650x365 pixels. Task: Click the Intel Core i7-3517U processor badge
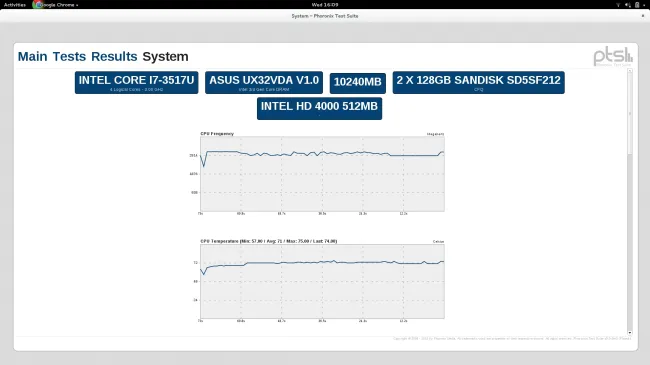tap(136, 83)
